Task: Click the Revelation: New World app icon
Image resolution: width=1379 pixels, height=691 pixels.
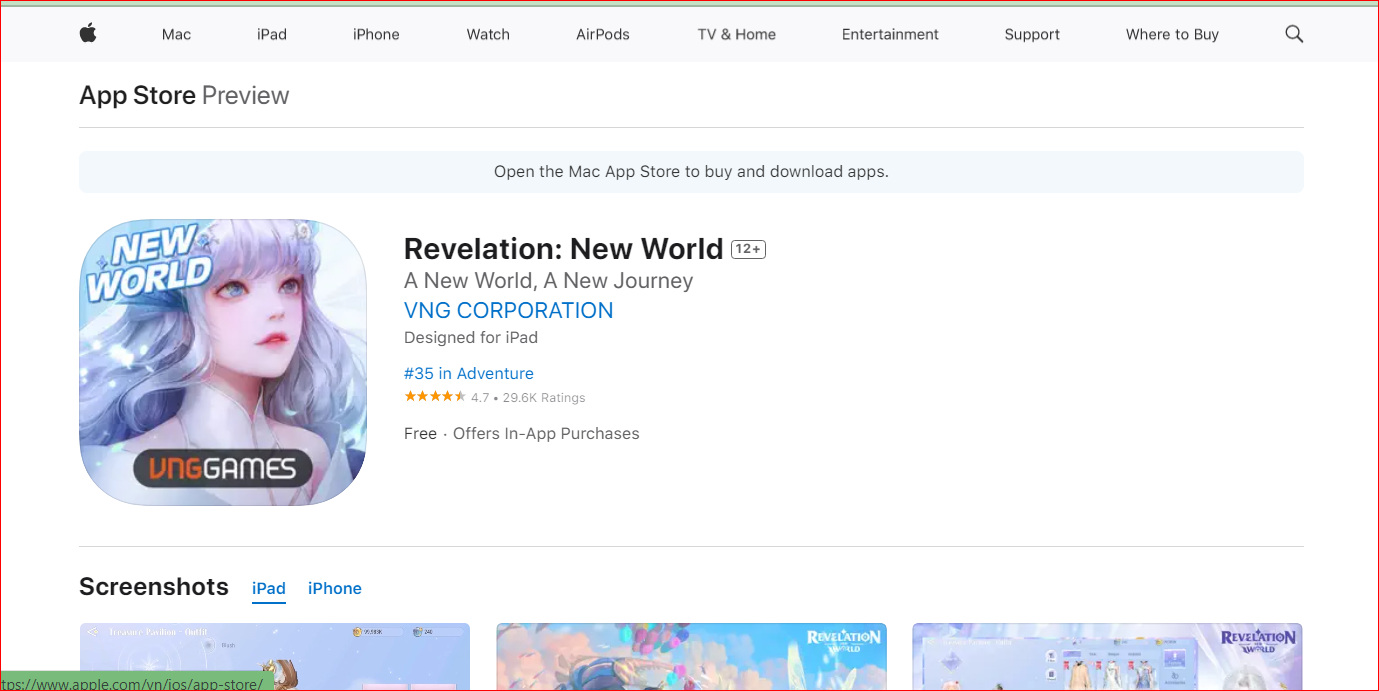Action: [223, 362]
